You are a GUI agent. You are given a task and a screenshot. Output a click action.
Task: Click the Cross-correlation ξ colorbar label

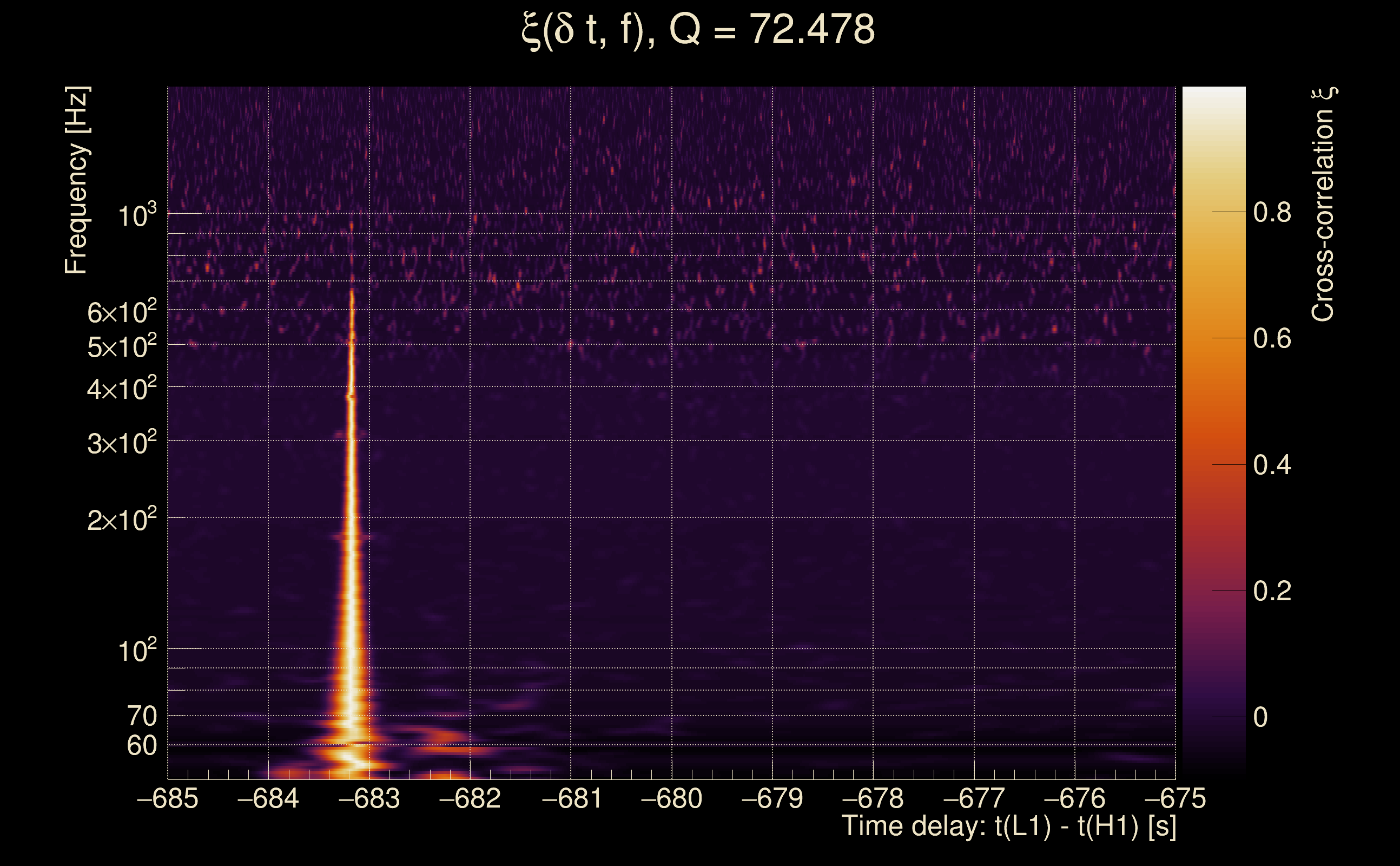1323,205
